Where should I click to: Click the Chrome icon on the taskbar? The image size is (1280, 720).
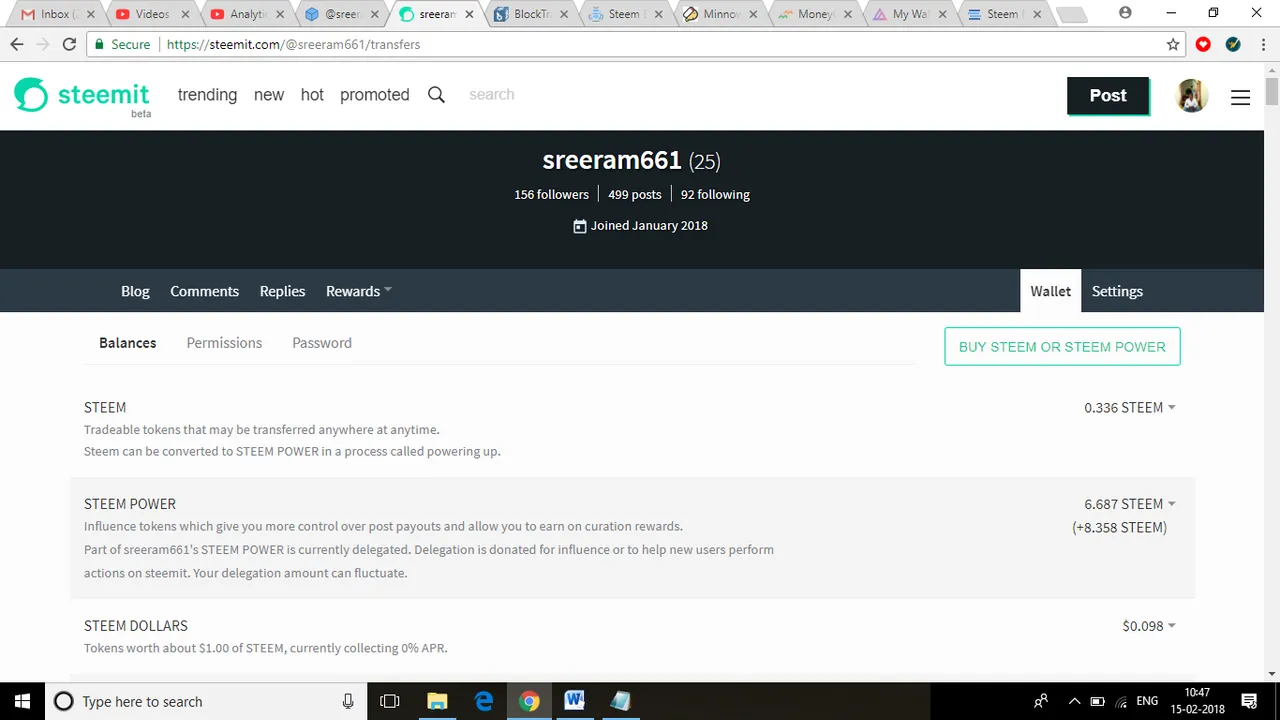pyautogui.click(x=530, y=701)
